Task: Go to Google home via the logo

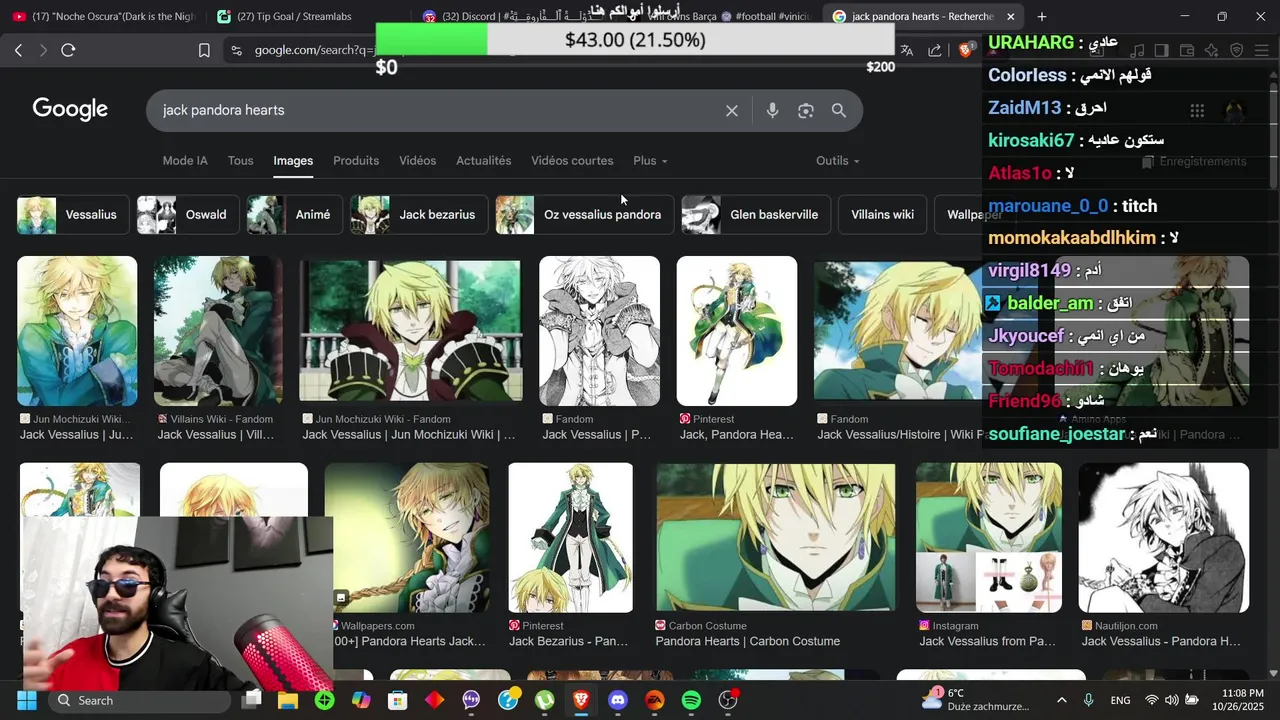Action: point(70,110)
